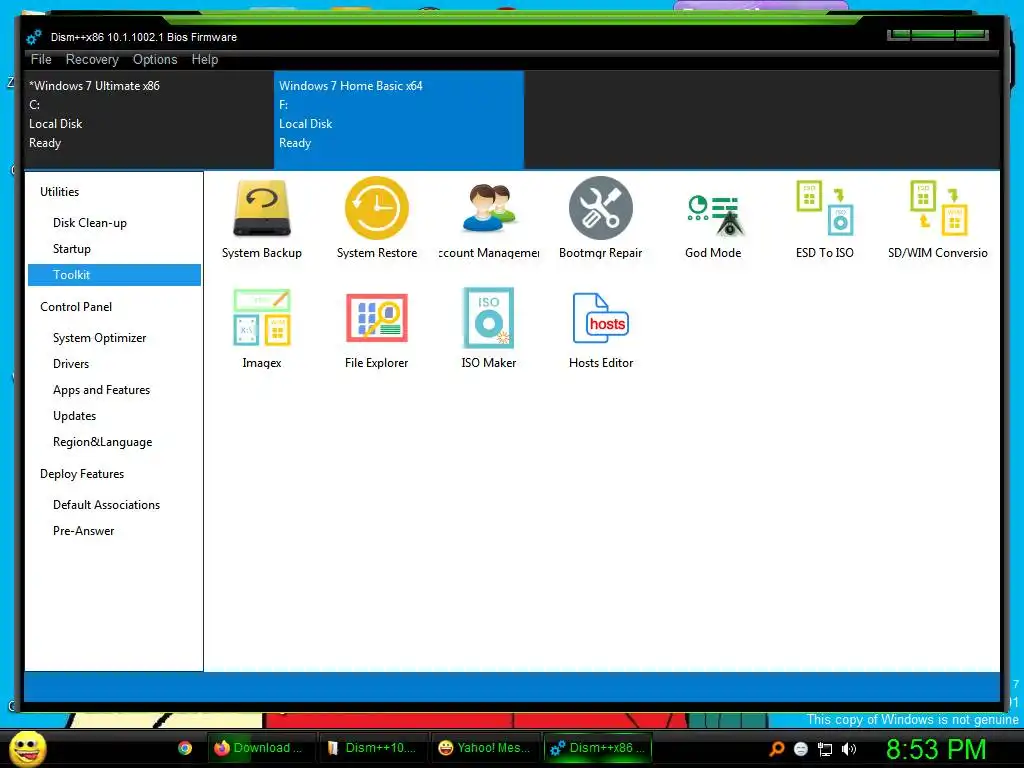
Task: Open Region&Language settings
Action: click(x=103, y=442)
